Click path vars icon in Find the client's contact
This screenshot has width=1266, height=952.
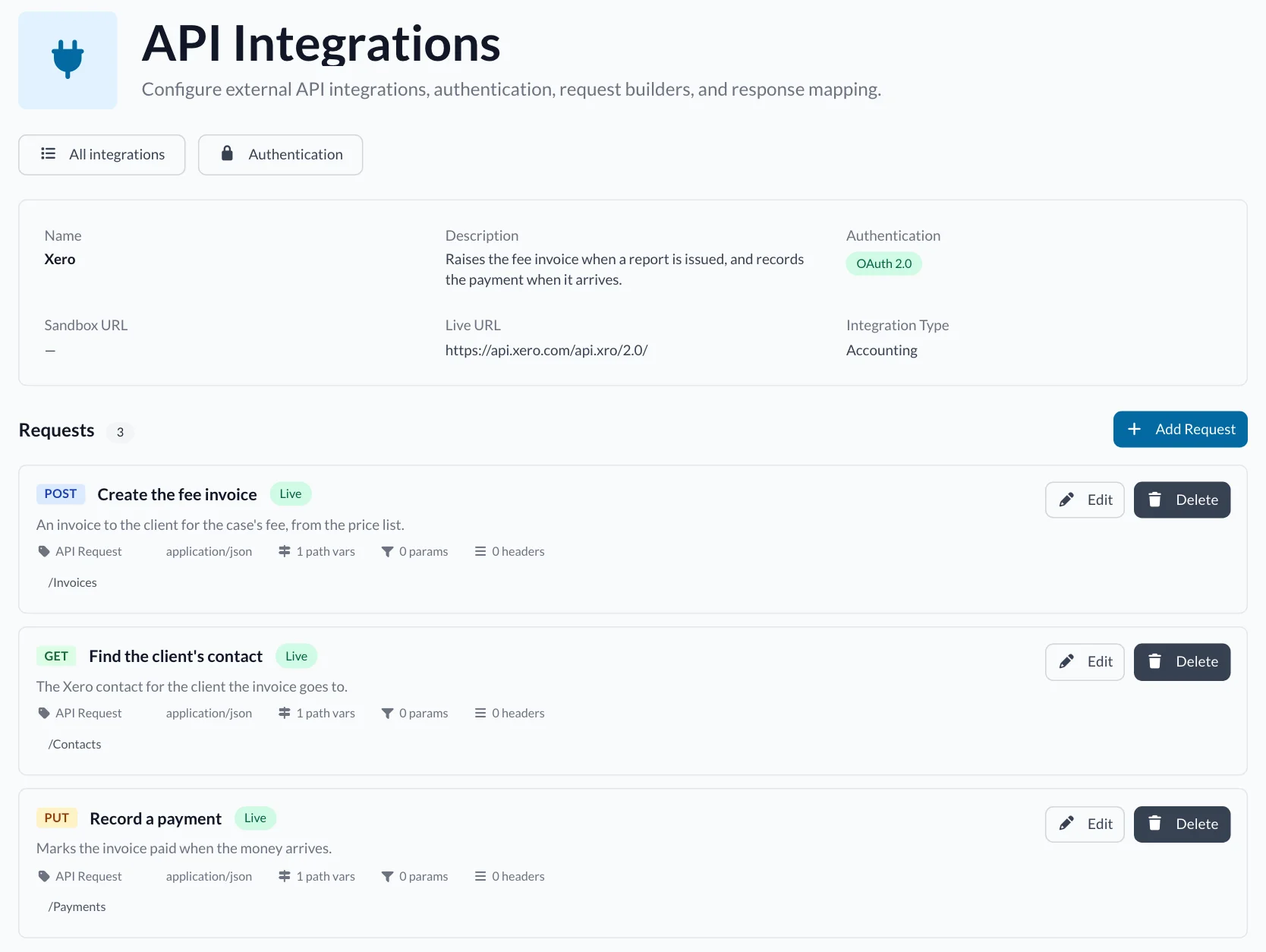point(285,713)
